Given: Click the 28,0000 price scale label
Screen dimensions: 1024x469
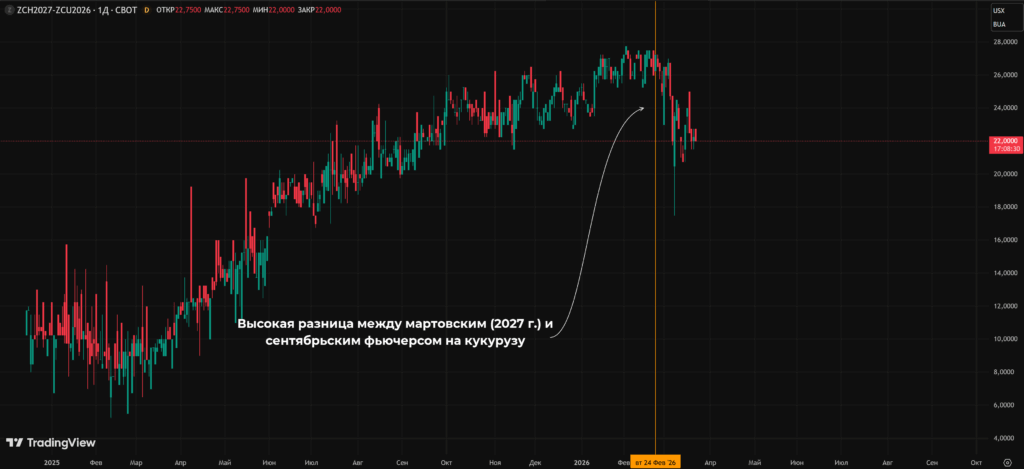Looking at the screenshot, I should point(1006,42).
